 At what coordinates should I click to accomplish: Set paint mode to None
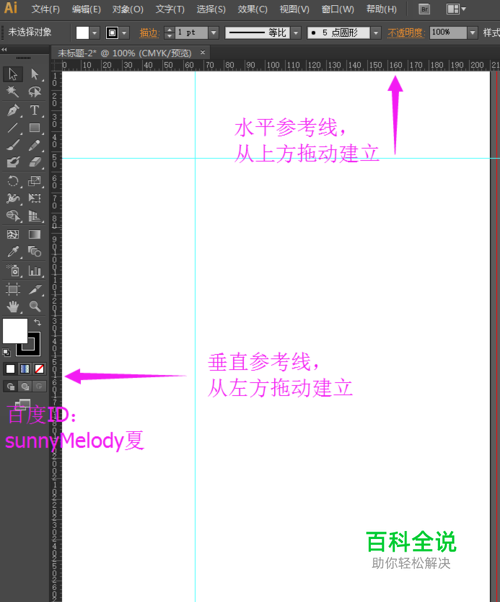39,369
